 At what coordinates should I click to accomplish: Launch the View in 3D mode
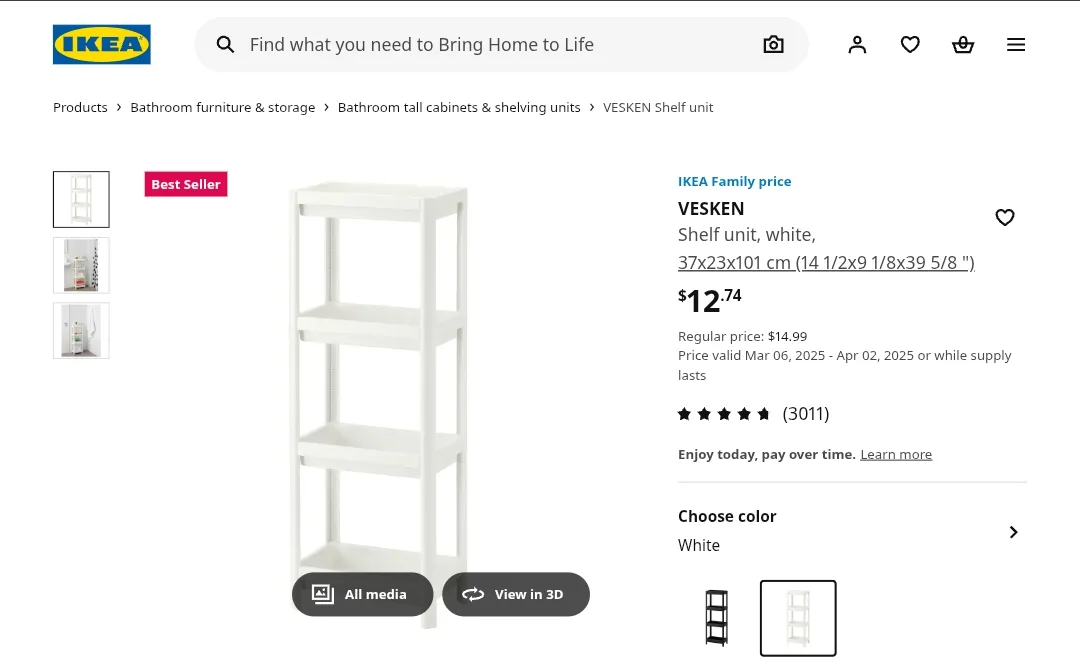[516, 594]
